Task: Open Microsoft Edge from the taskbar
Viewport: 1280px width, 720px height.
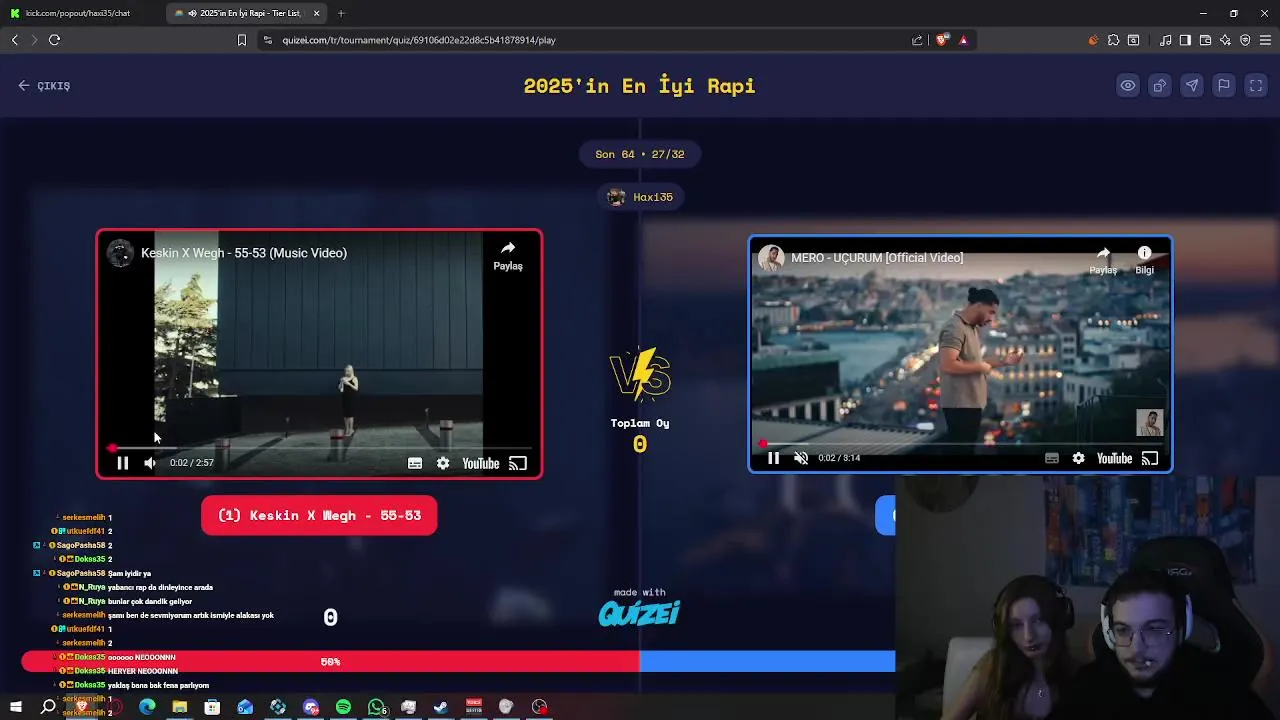Action: coord(147,707)
